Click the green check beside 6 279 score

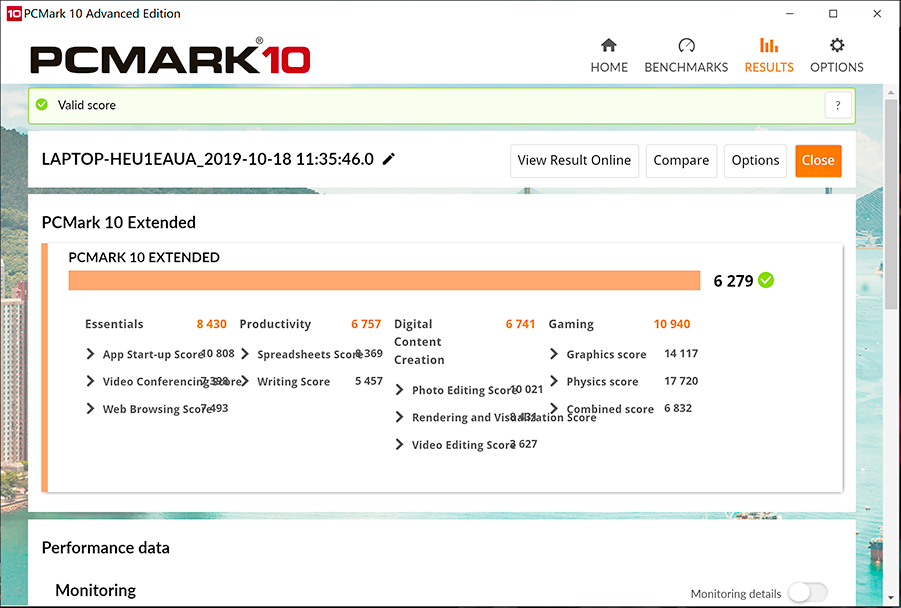766,280
